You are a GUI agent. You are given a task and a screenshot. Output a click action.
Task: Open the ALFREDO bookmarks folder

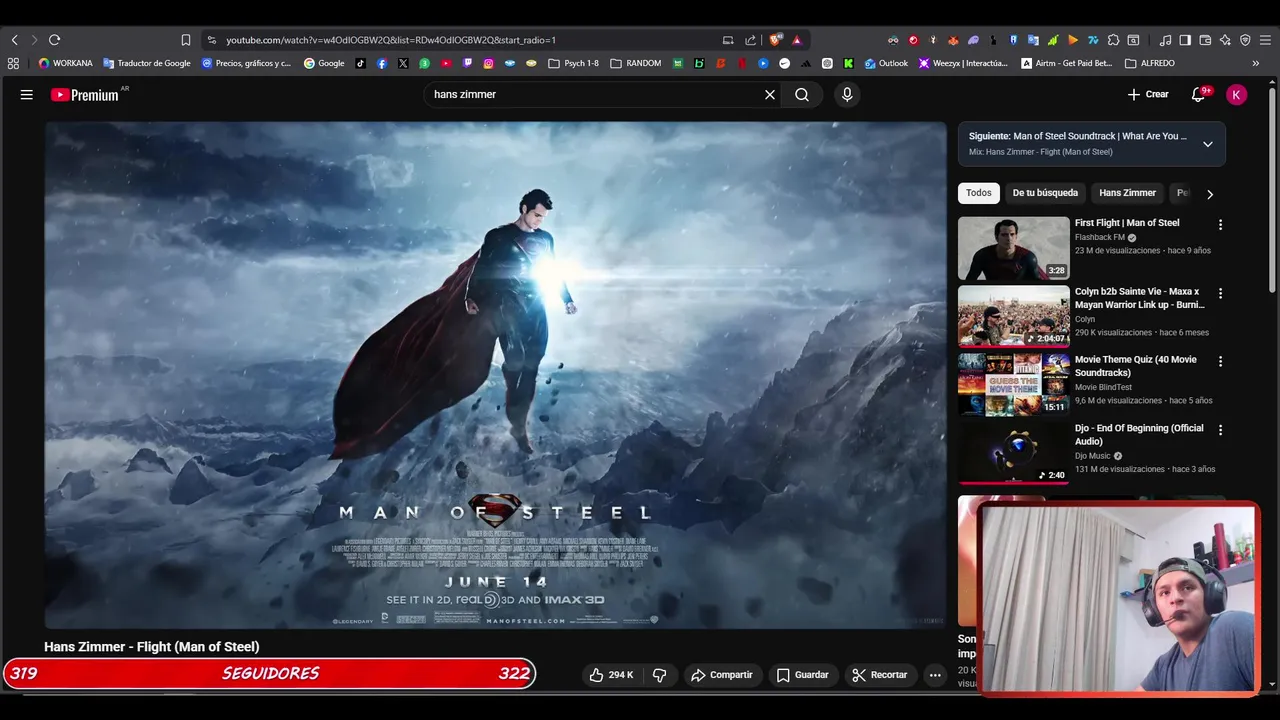tap(1150, 63)
